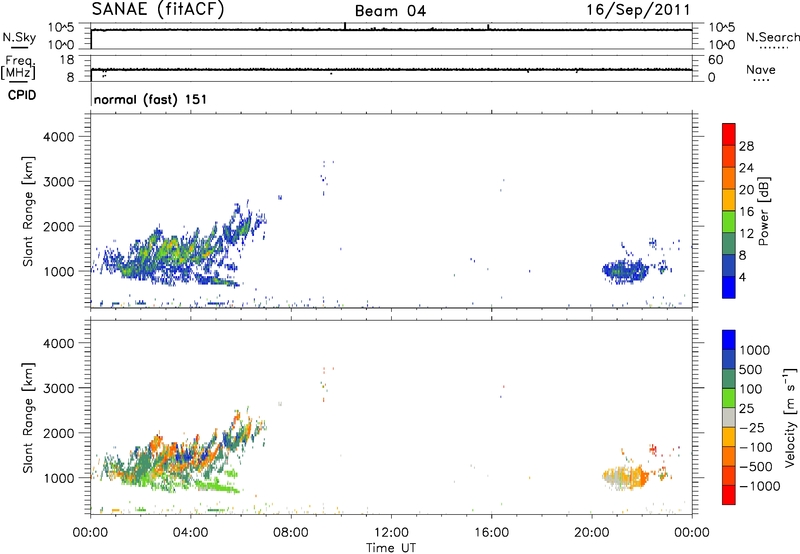Viewport: 800px width, 554px height.
Task: Click the orange evening echo patch in the velocity panel
Action: [626, 477]
